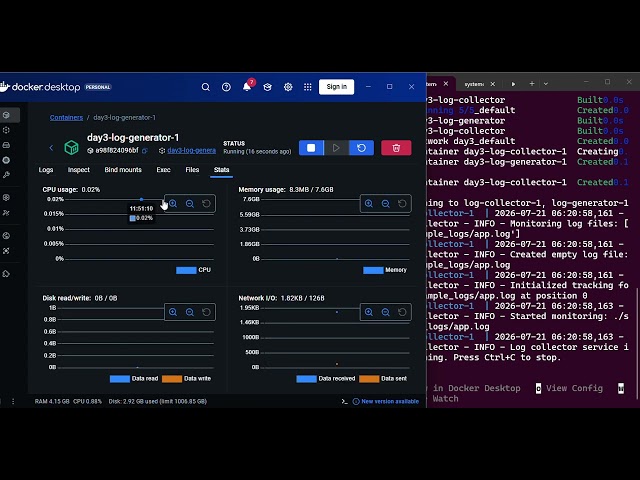Zoom out on the CPU usage chart

(x=190, y=203)
